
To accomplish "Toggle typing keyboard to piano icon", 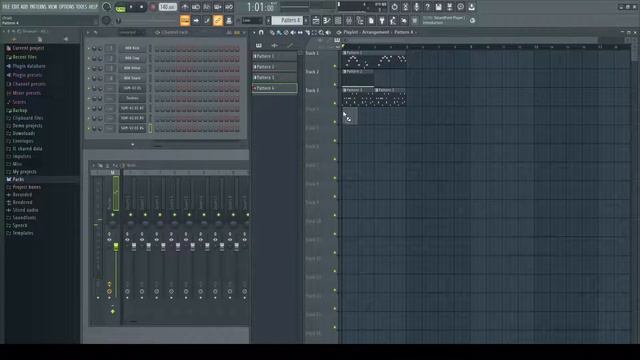I will (185, 20).
